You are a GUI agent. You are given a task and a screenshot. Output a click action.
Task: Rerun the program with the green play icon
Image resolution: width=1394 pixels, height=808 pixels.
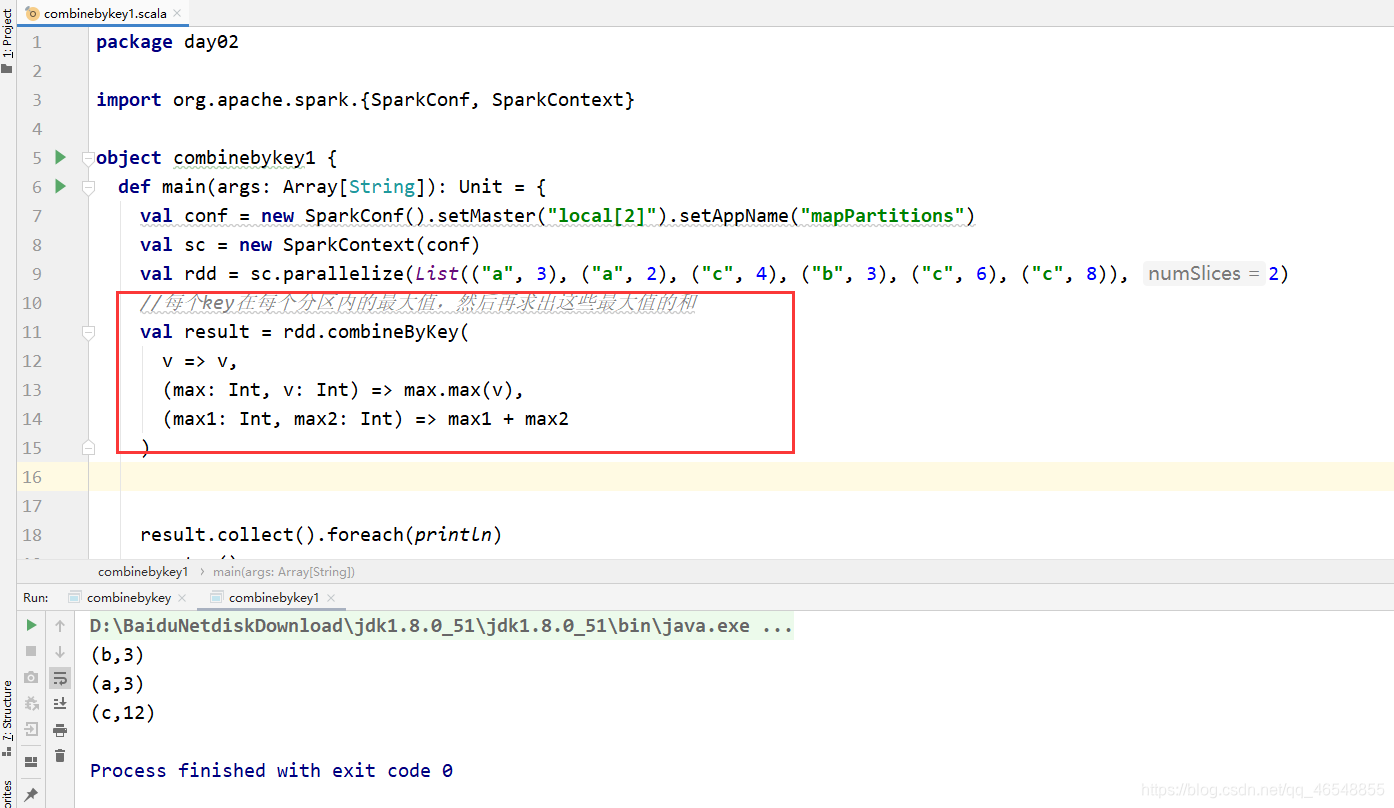[31, 626]
